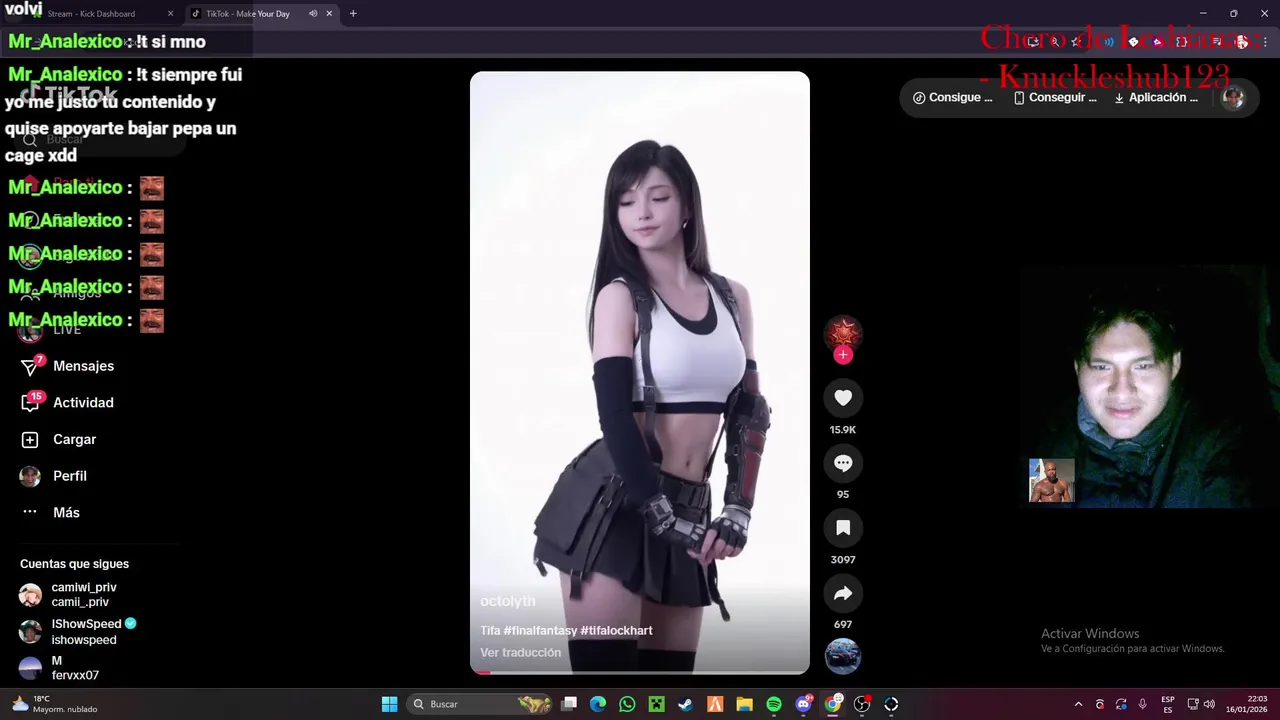The height and width of the screenshot is (720, 1280).
Task: Open the creator avatar above the like button
Action: coord(843,333)
